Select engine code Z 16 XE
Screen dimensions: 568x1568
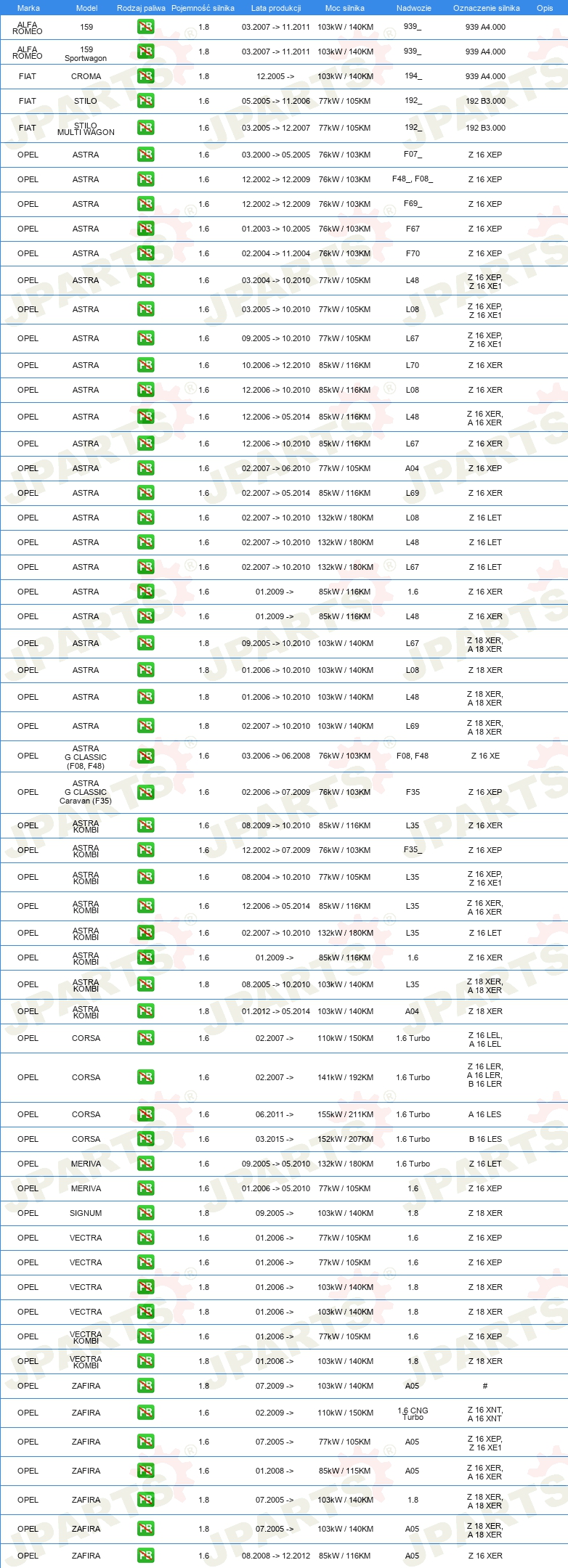(x=485, y=756)
